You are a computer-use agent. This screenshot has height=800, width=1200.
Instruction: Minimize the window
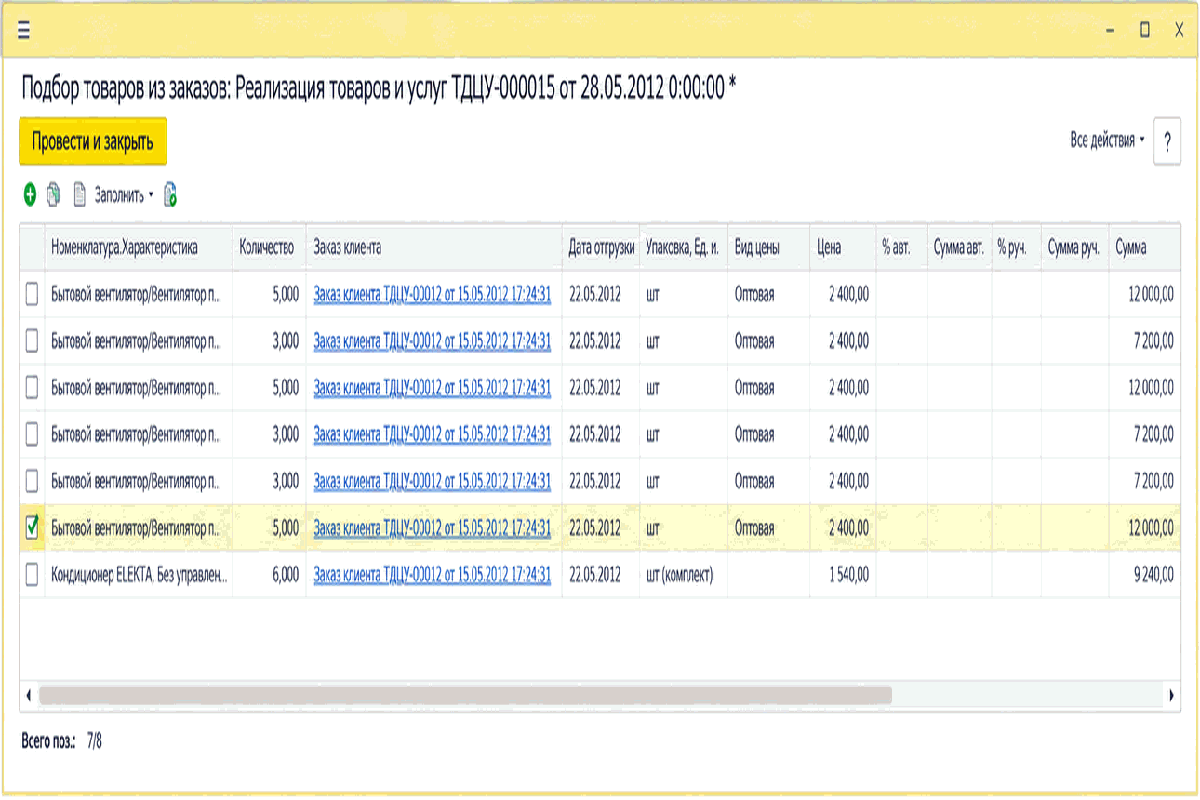click(x=1111, y=31)
